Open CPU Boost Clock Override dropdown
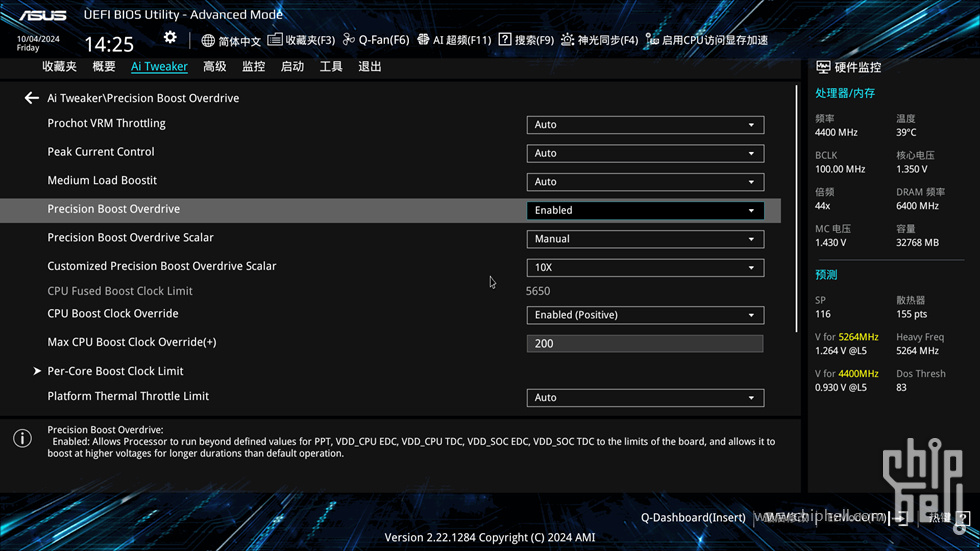The width and height of the screenshot is (980, 551). pos(645,315)
